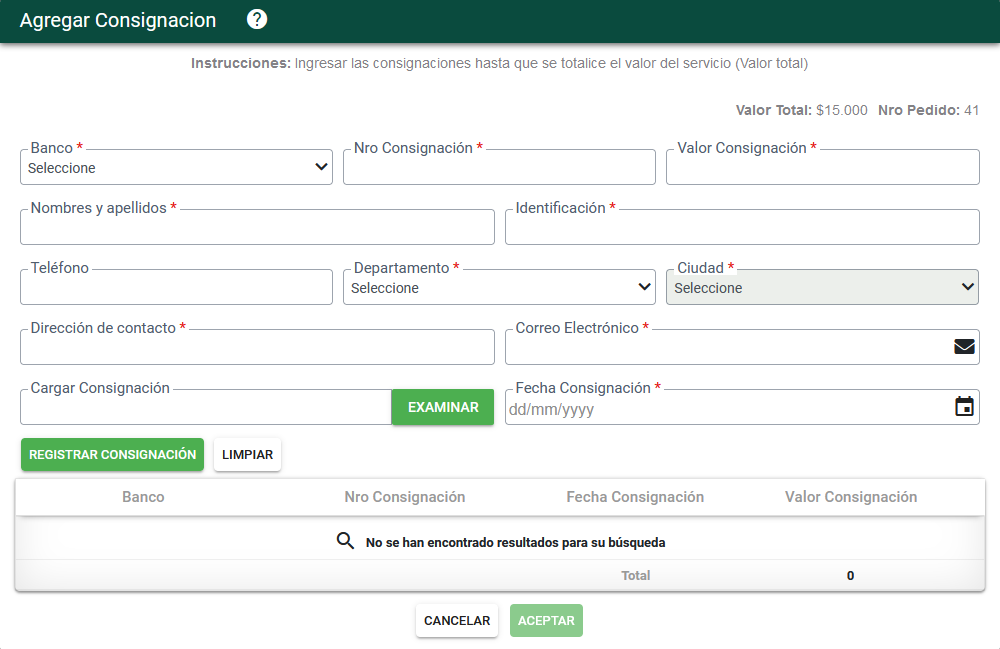Click the search magnifier icon in results table
This screenshot has height=649, width=1000.
pyautogui.click(x=345, y=541)
